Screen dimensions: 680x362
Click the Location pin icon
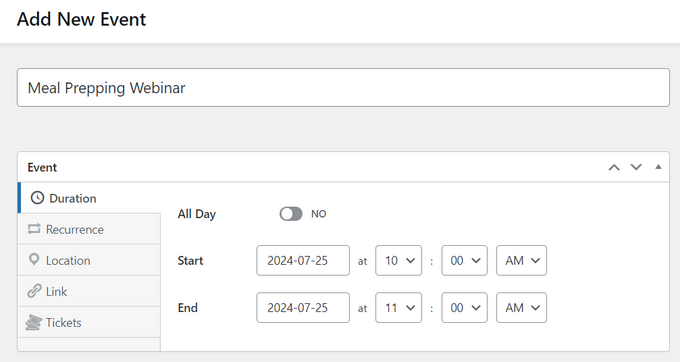coord(34,260)
